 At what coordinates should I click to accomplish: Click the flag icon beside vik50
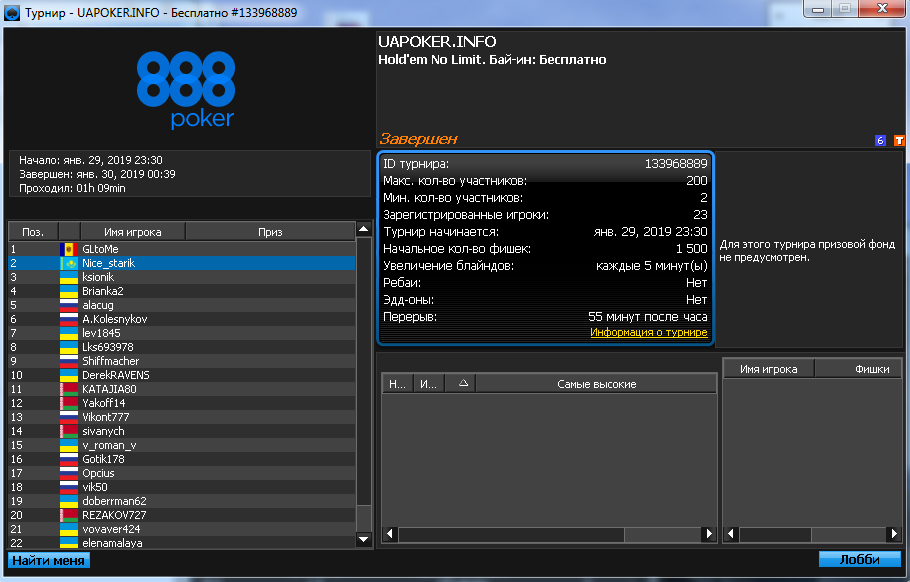pos(69,487)
